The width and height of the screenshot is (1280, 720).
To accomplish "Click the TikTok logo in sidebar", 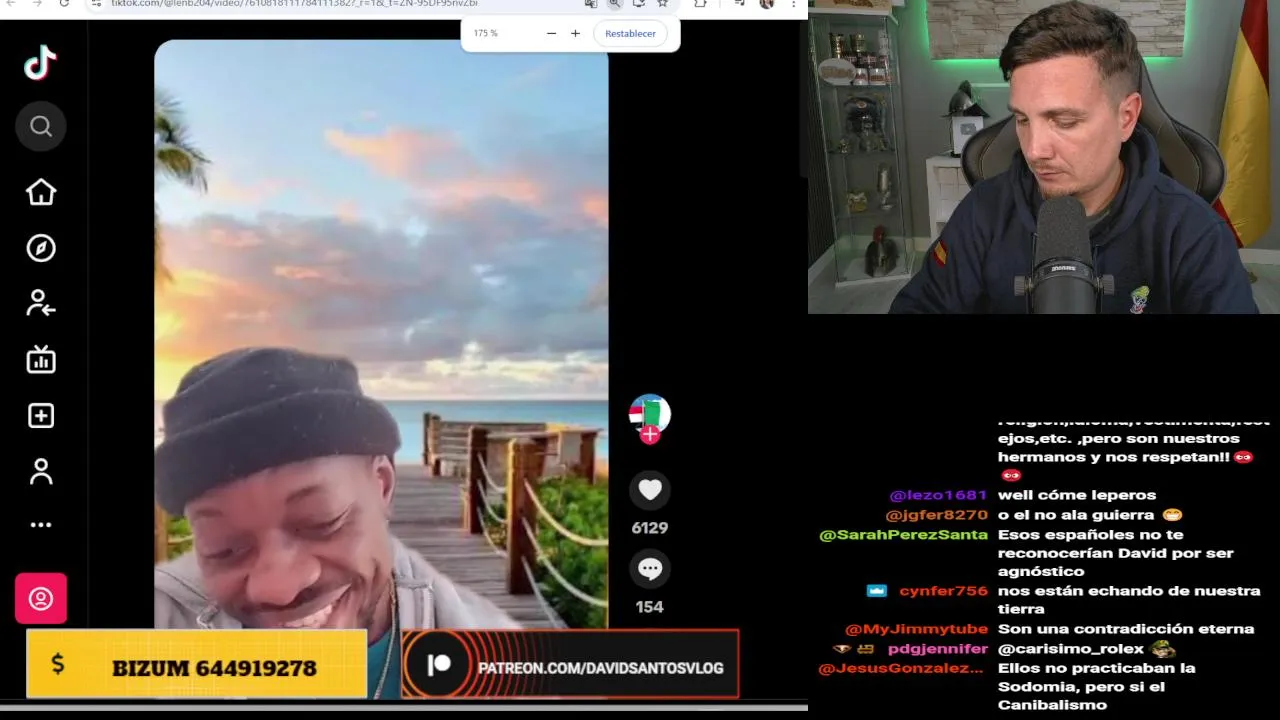I will point(40,63).
